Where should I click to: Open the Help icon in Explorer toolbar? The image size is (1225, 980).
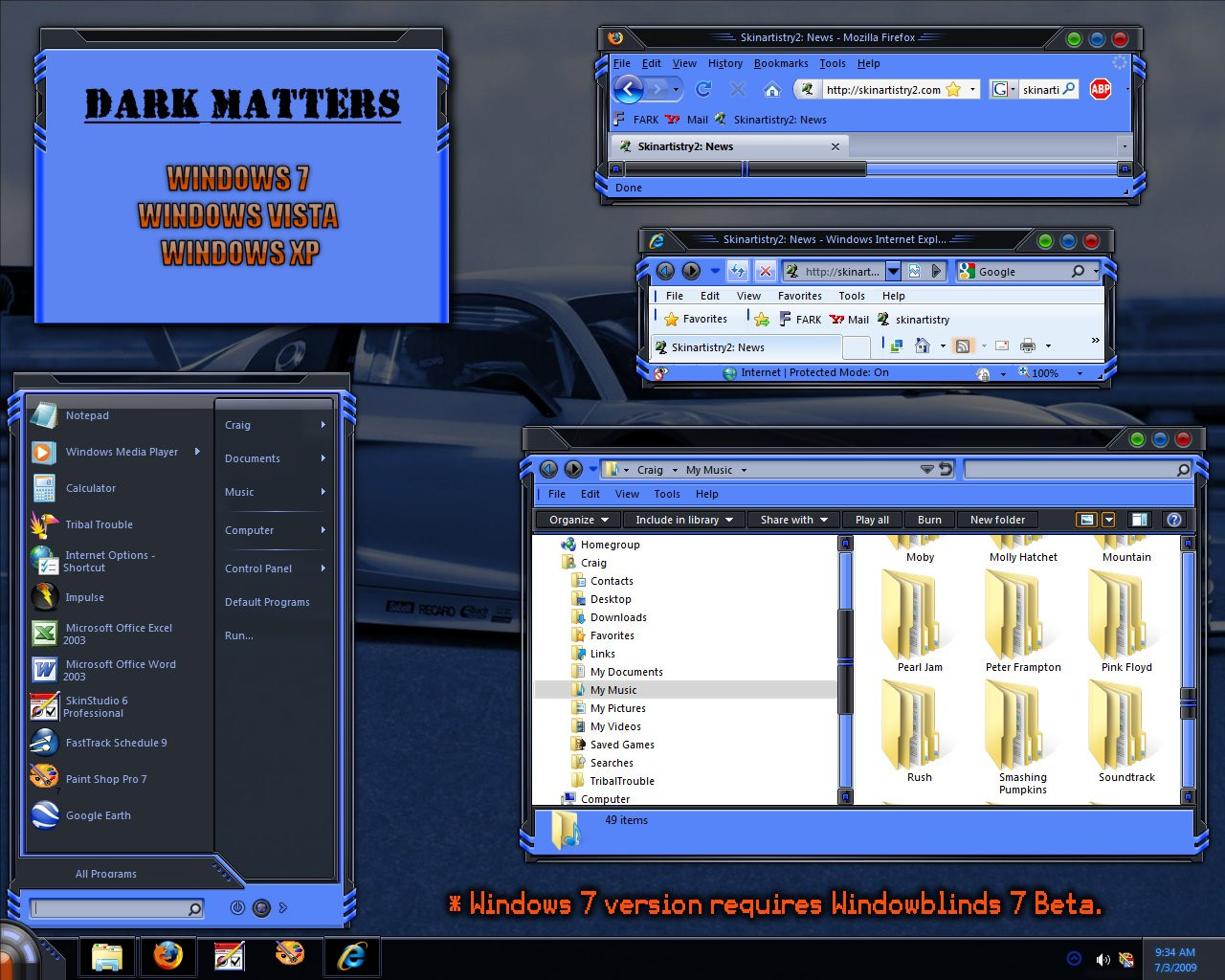pos(1174,520)
